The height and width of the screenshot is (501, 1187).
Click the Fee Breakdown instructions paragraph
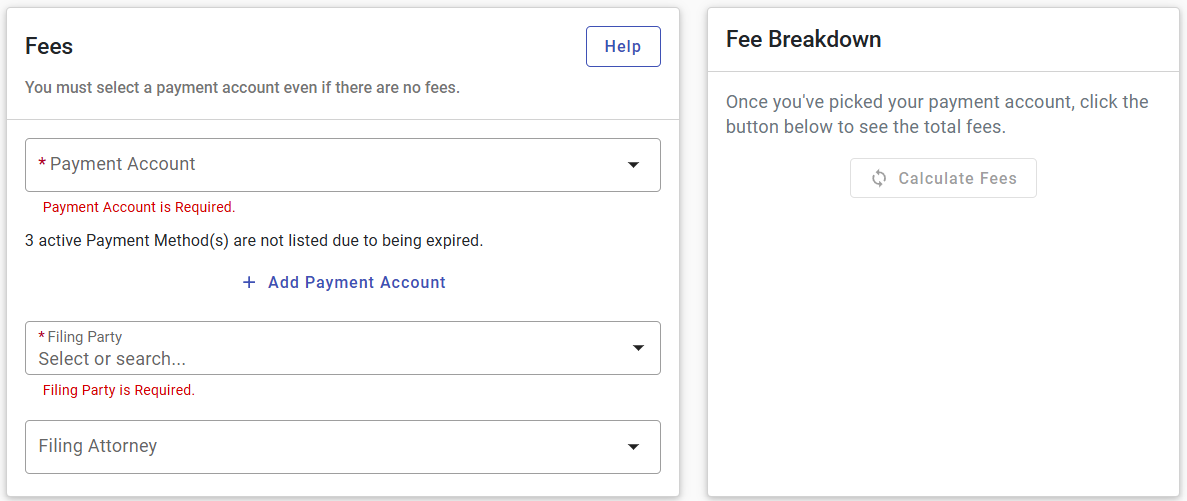pyautogui.click(x=937, y=115)
